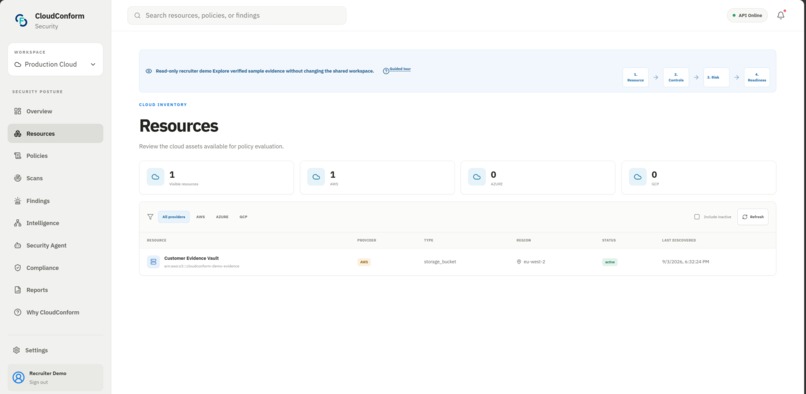Go to step 4 Readiness in tour
The image size is (806, 394).
point(757,77)
